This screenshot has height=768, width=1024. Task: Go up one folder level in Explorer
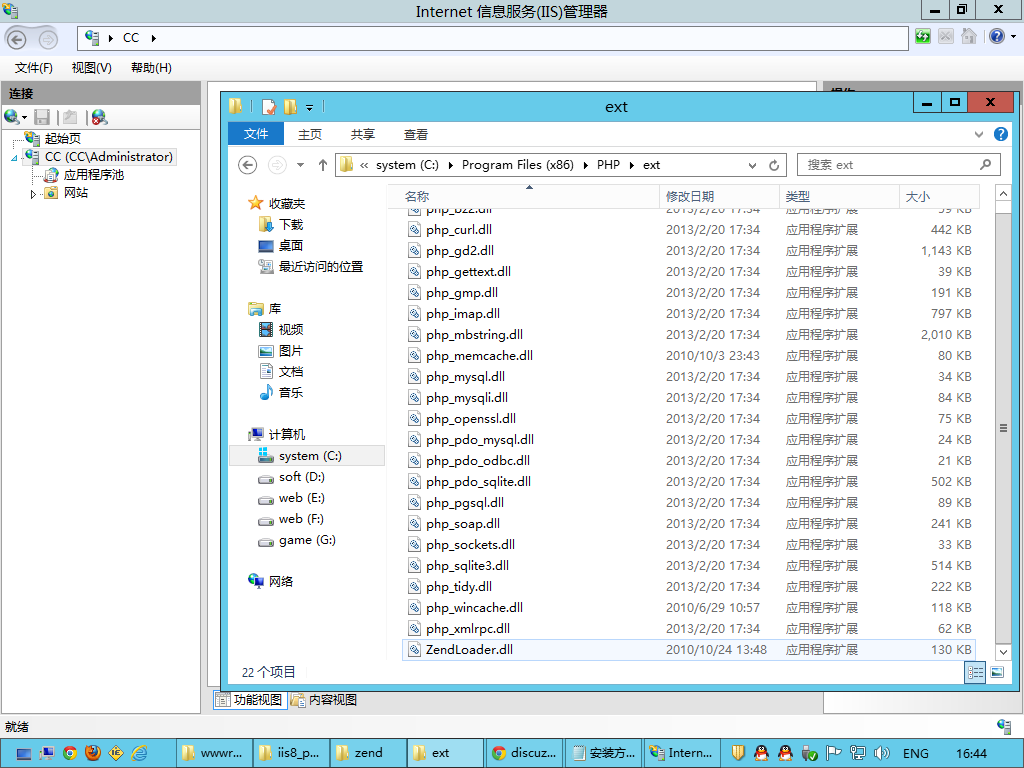click(323, 165)
